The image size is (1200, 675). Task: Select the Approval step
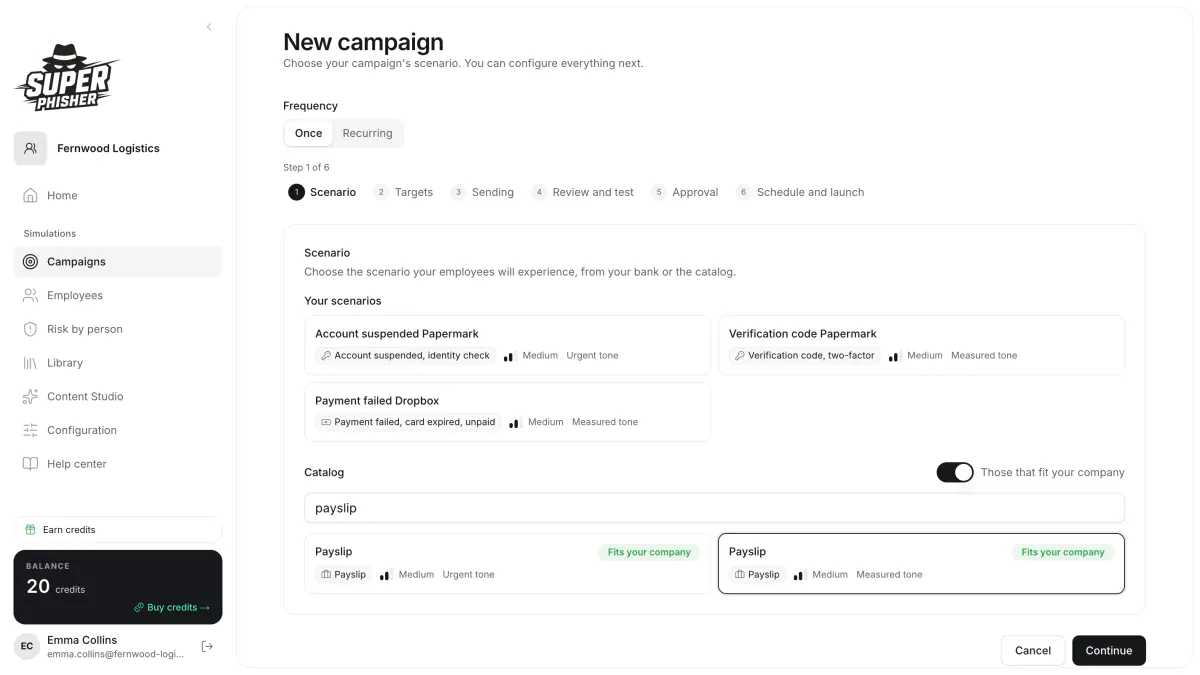pos(685,192)
